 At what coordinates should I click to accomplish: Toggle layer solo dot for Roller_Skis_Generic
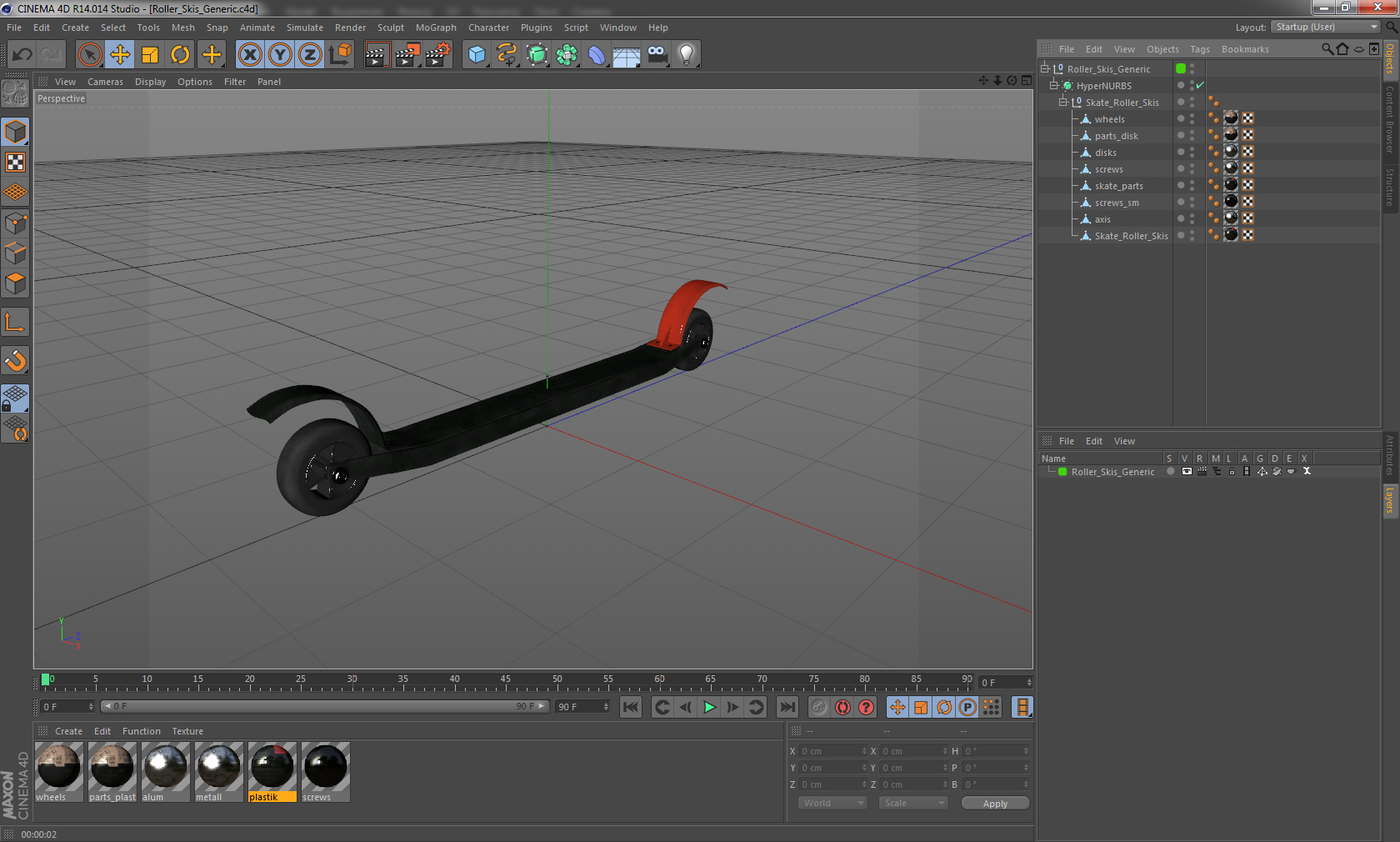coord(1170,471)
